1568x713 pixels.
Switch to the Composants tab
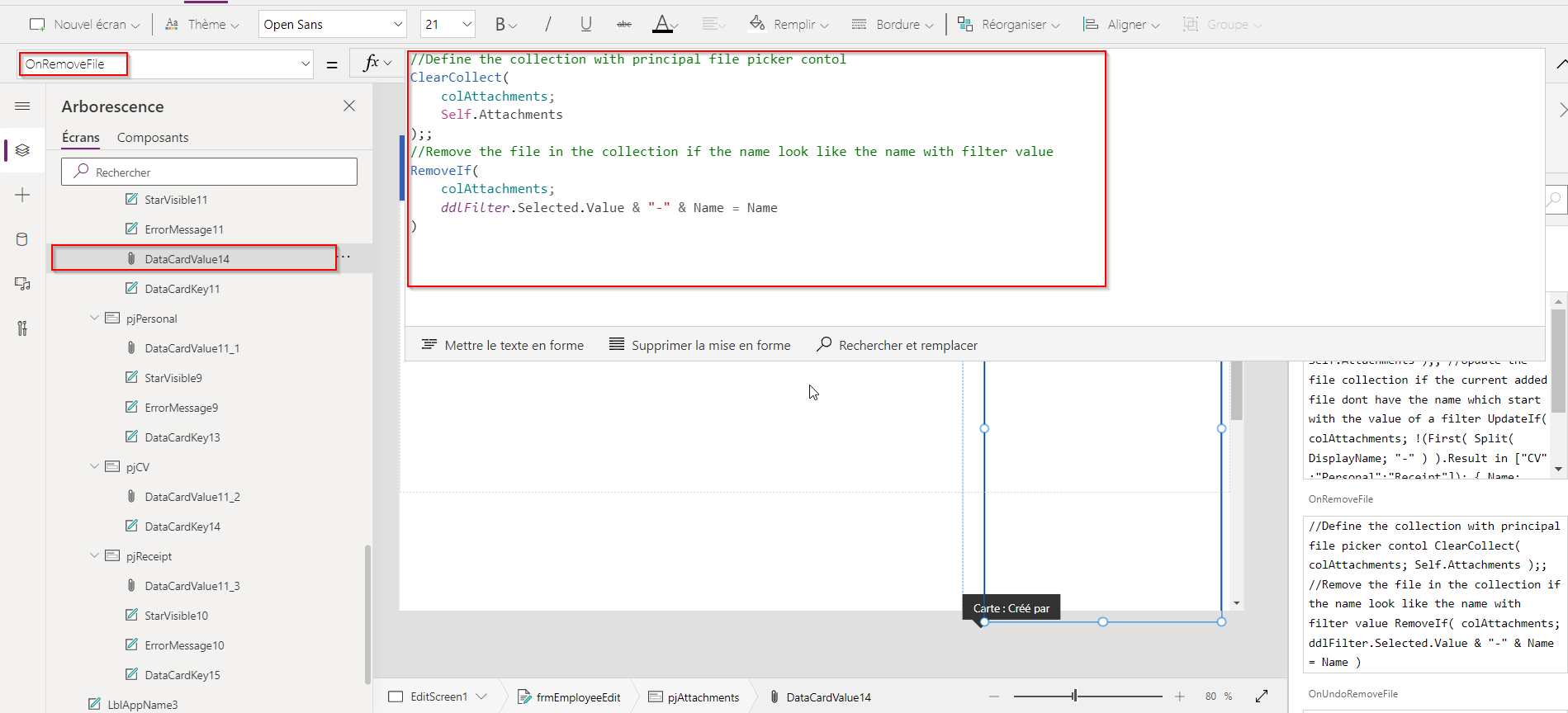tap(153, 138)
